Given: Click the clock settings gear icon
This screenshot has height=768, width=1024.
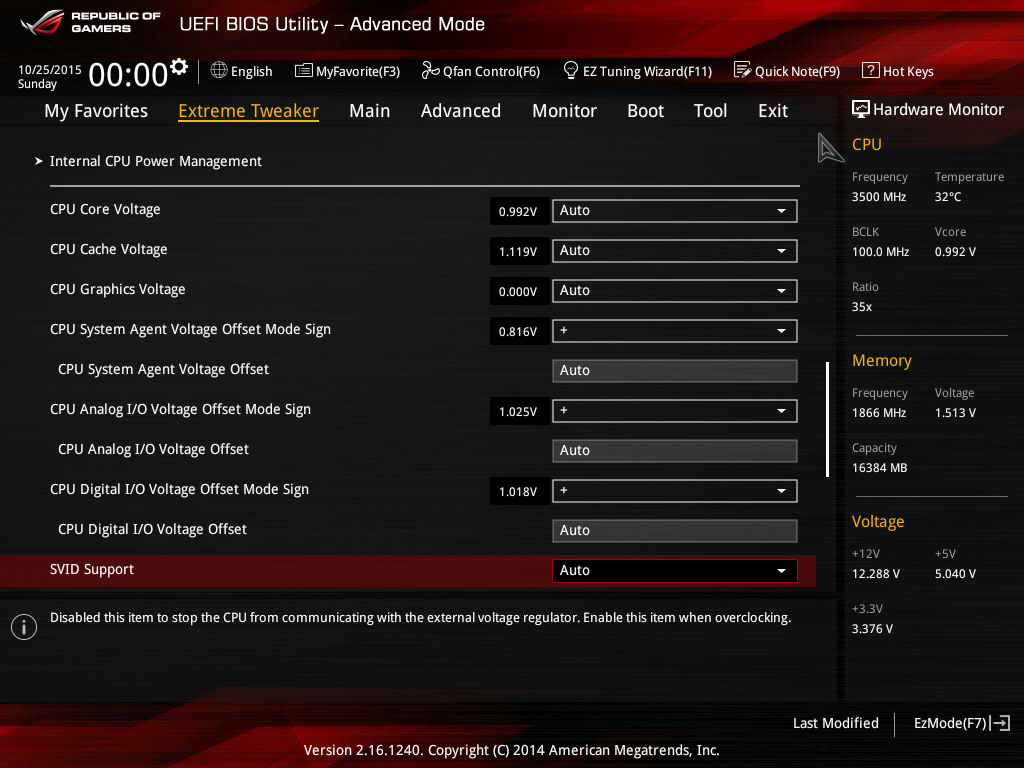Looking at the screenshot, I should (x=179, y=67).
